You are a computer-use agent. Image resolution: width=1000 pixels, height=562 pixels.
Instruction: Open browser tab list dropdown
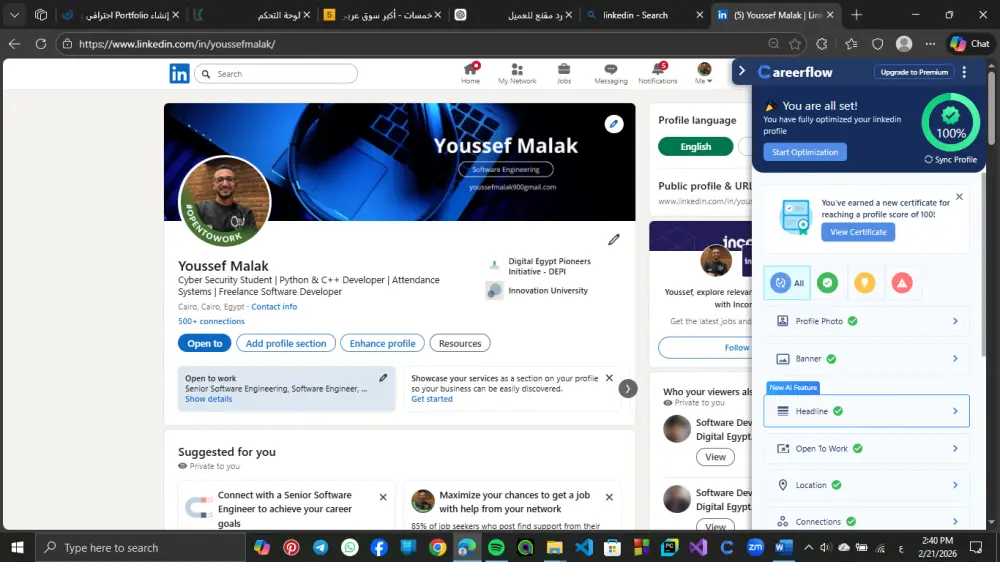[14, 15]
